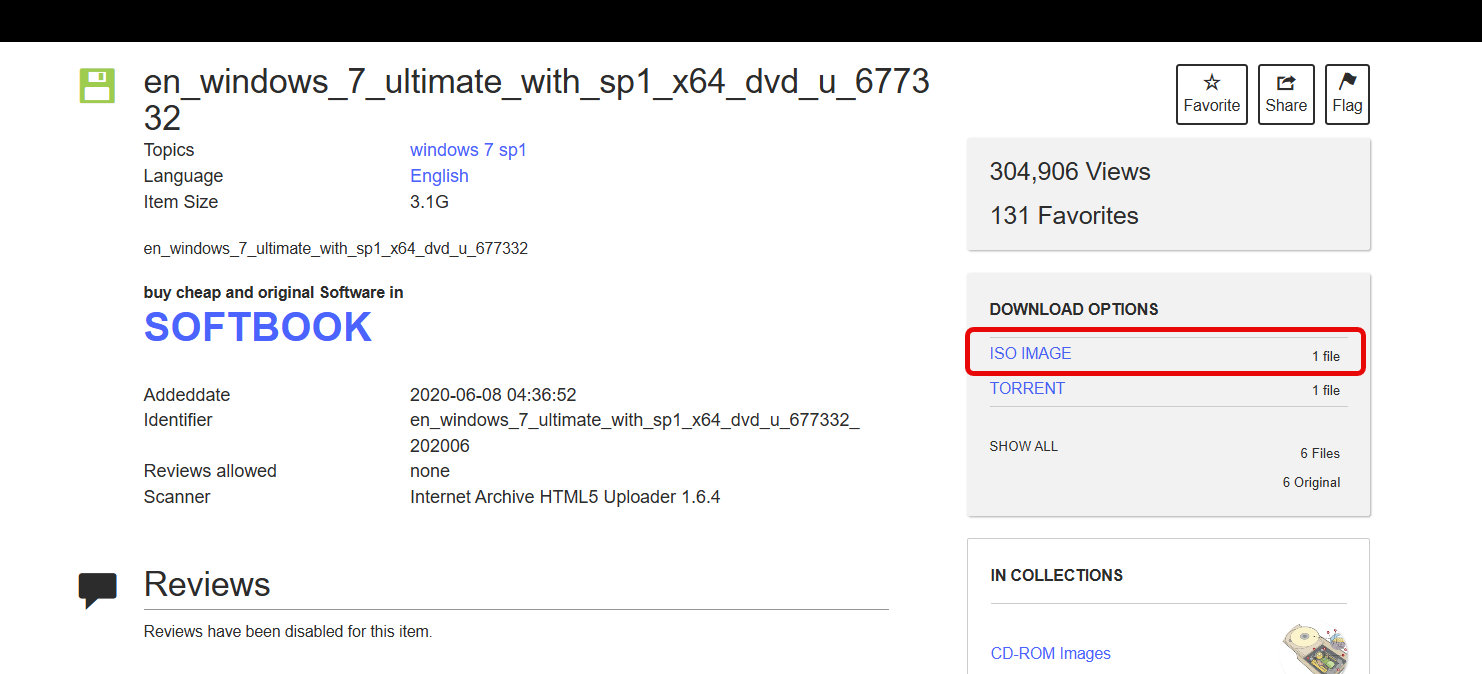Flag this item with the Flag button

[x=1346, y=94]
